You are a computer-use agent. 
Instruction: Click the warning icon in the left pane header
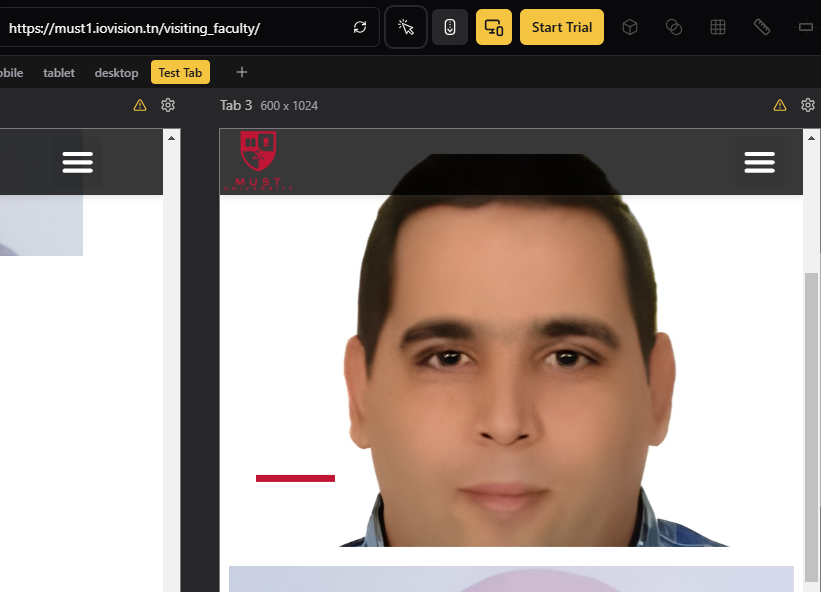click(x=140, y=105)
